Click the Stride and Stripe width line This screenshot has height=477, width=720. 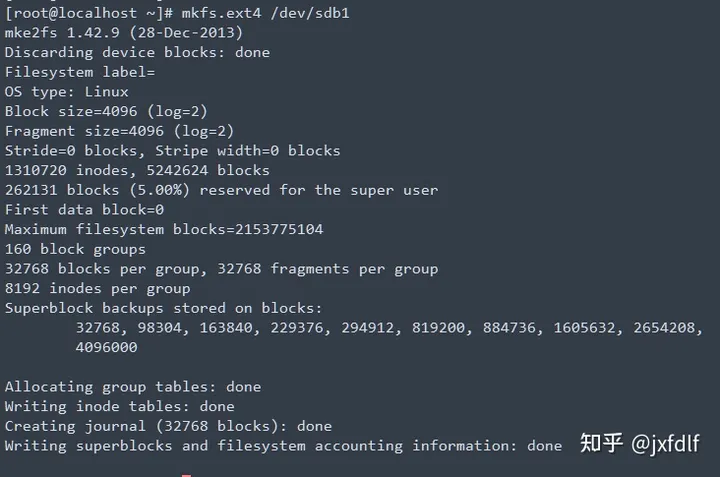coord(172,151)
